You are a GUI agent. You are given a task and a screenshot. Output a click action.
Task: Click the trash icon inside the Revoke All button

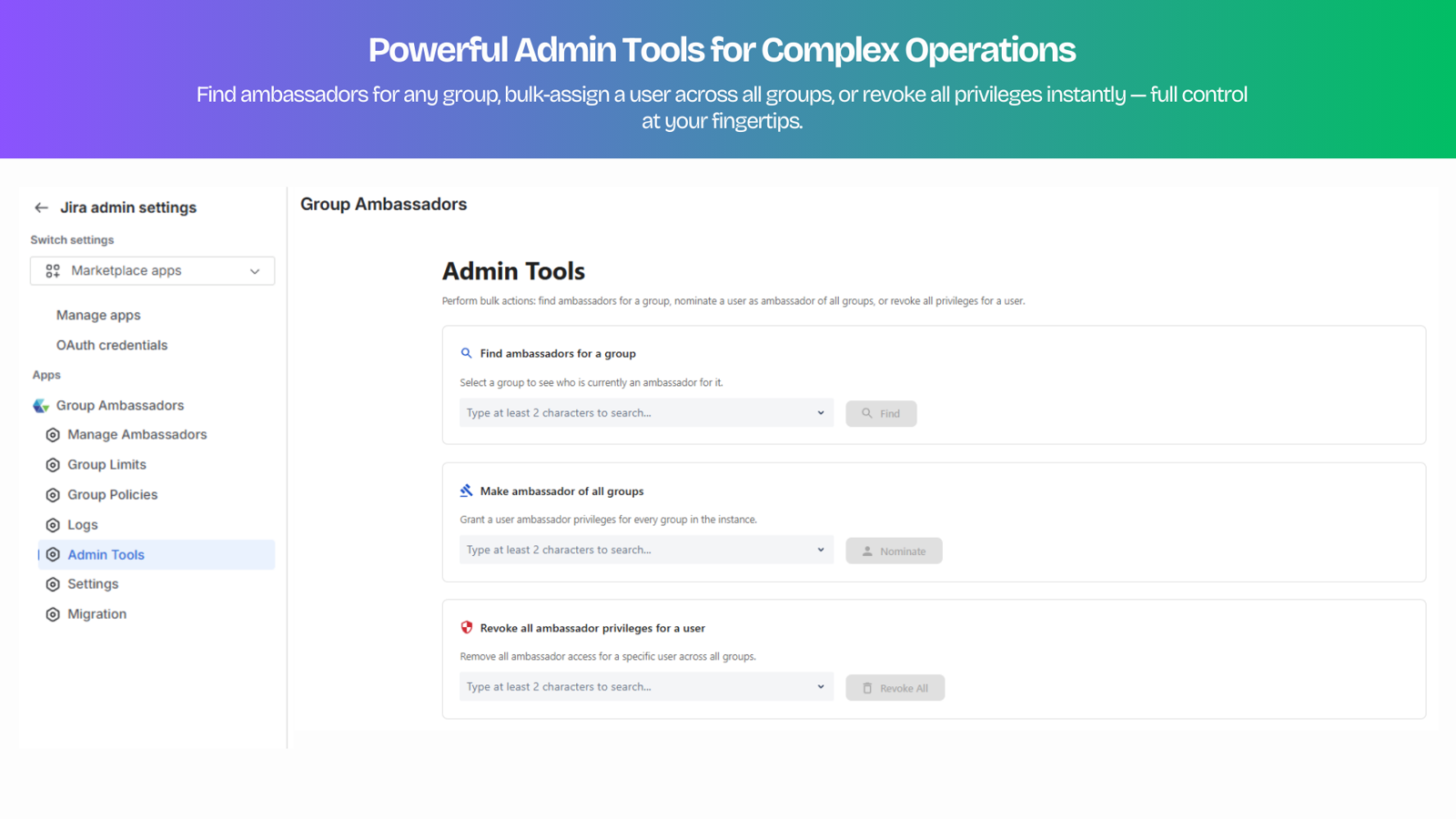[867, 688]
